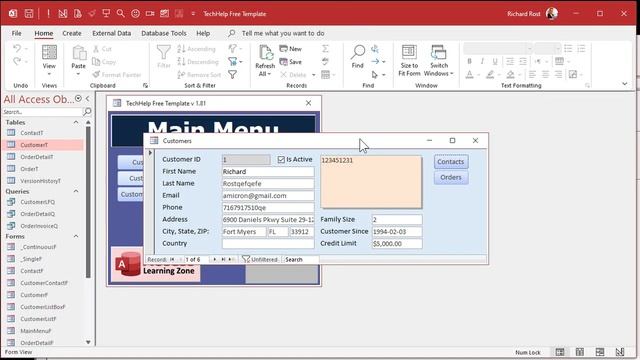This screenshot has width=640, height=360.
Task: Collapse the ribbon with chevron
Action: point(624,84)
